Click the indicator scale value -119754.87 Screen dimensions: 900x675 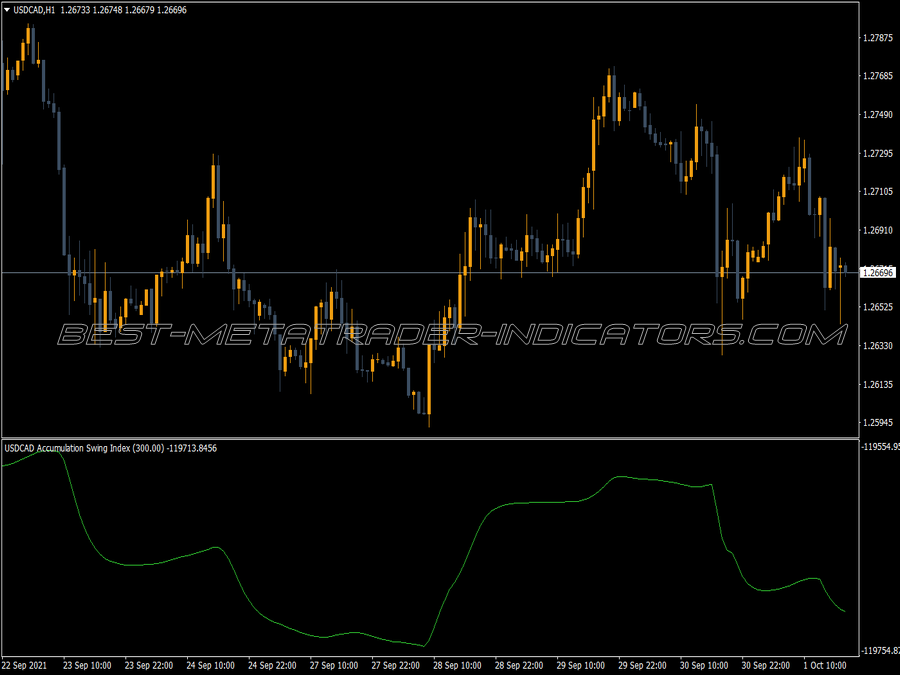pos(880,651)
